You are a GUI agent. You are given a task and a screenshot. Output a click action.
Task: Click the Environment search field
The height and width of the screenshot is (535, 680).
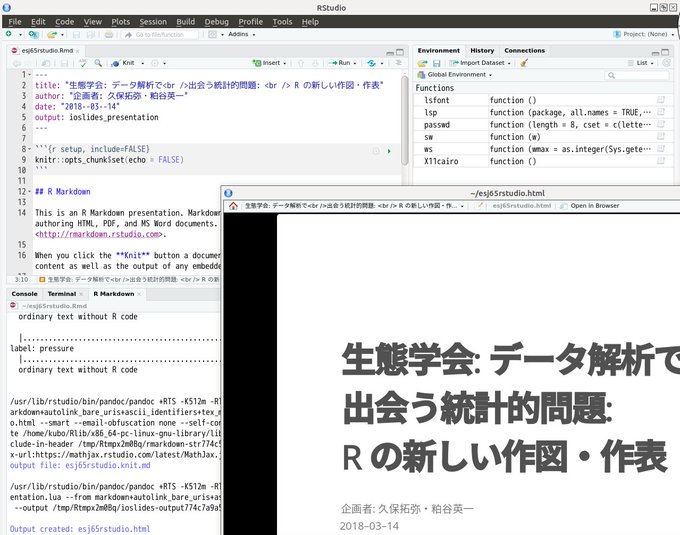pos(637,75)
